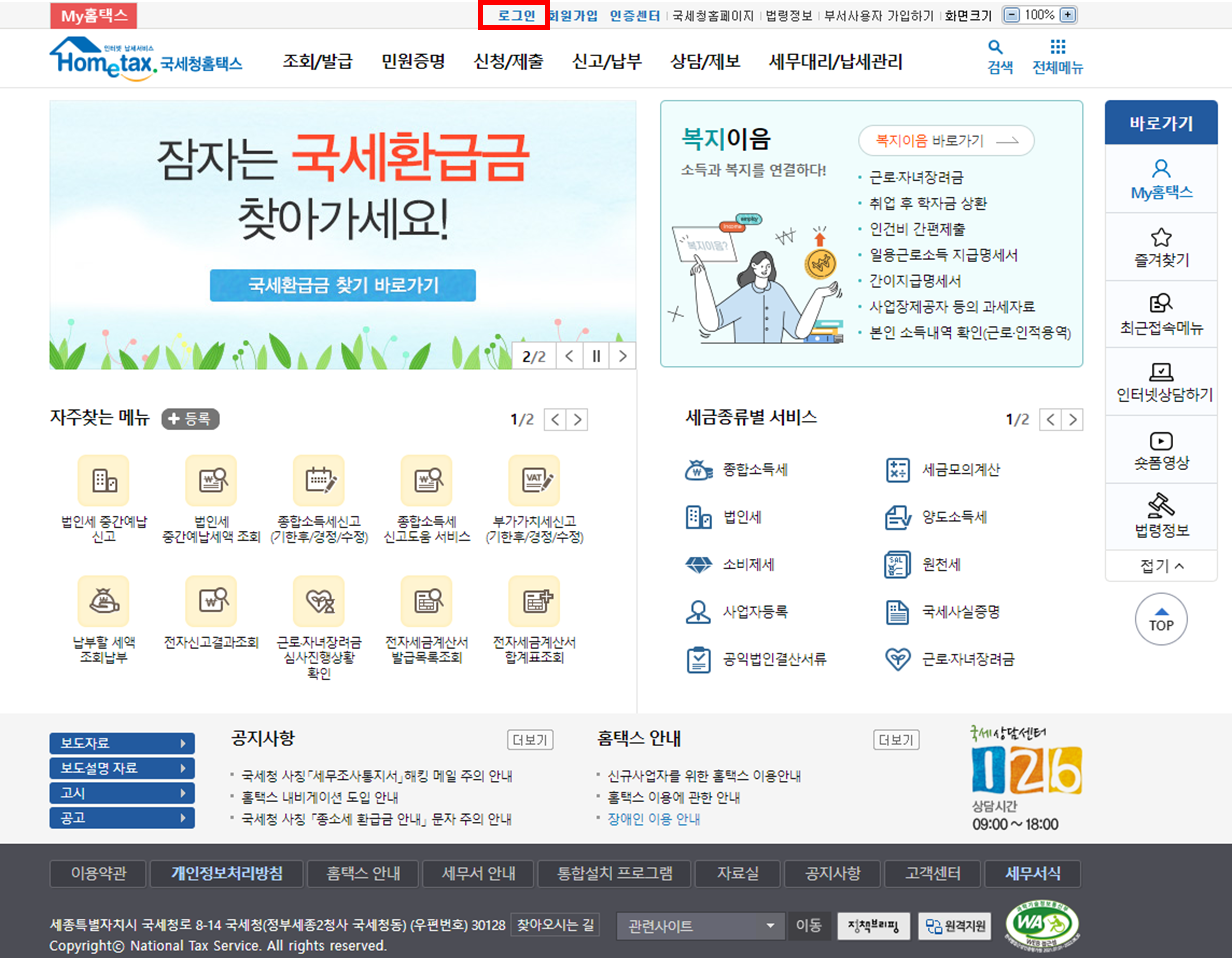Show previous banner slide
The image size is (1232, 958).
[x=569, y=356]
